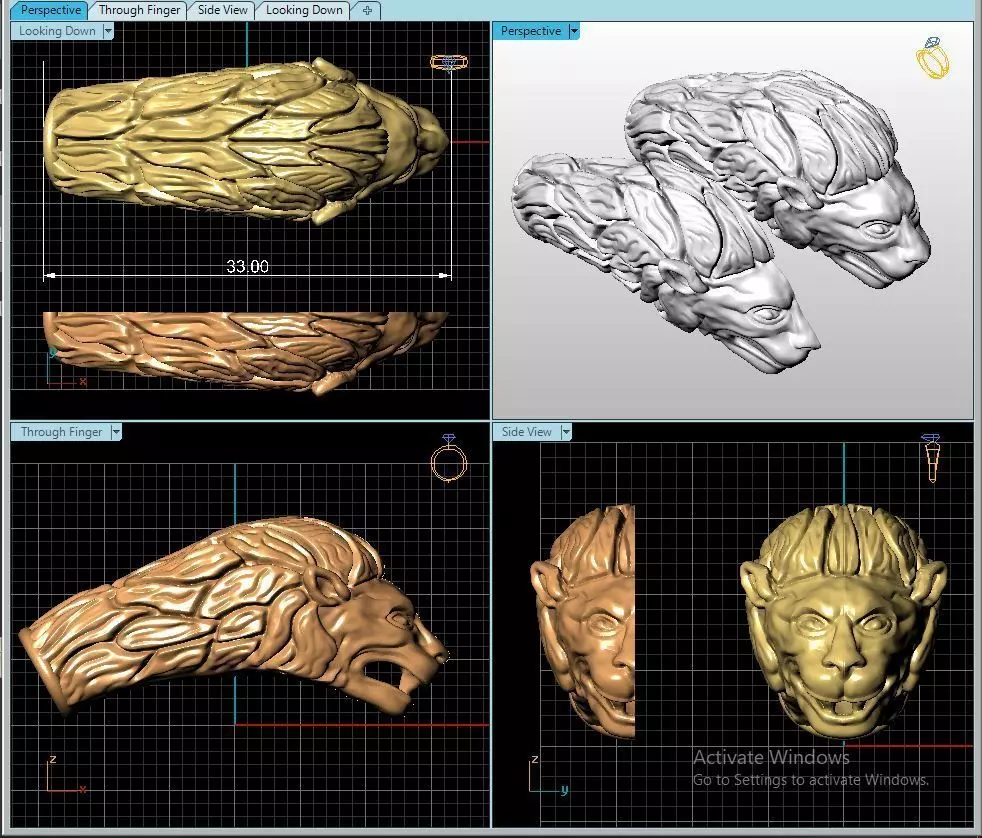Viewport: 982px width, 838px height.
Task: Click the ring front icon in Through Finger view
Action: tap(449, 459)
